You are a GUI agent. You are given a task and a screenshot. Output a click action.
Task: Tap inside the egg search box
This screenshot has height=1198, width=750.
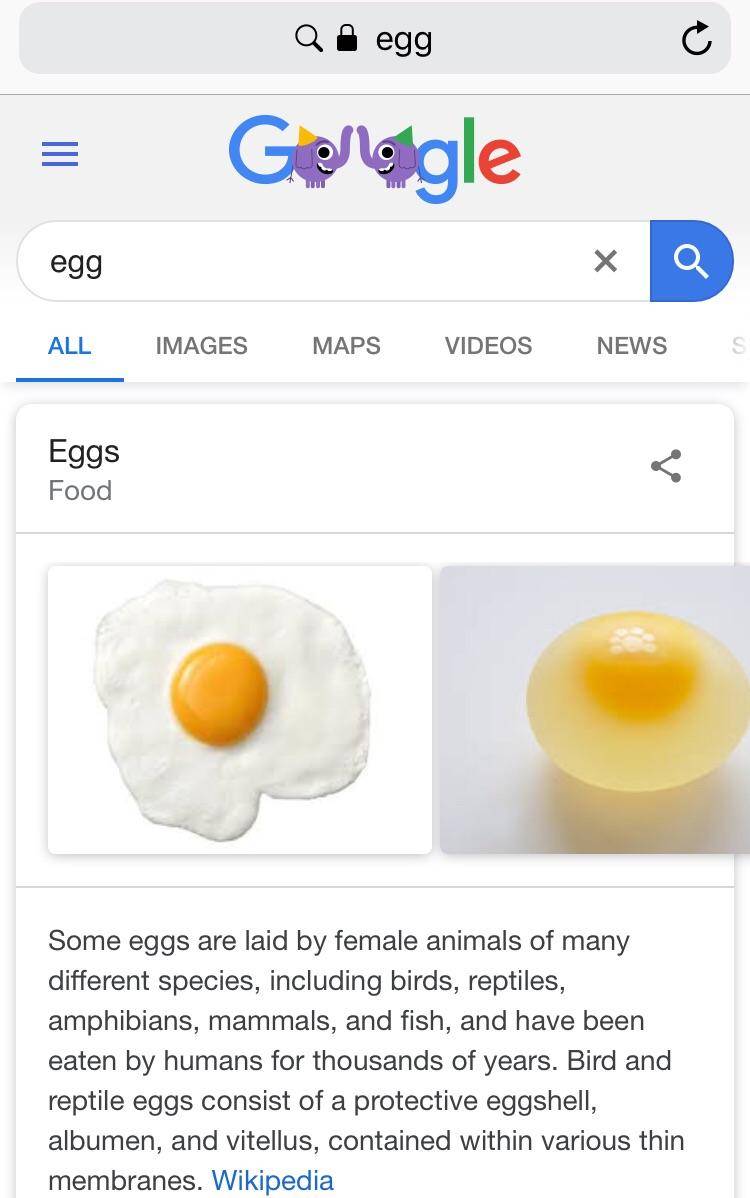300,261
